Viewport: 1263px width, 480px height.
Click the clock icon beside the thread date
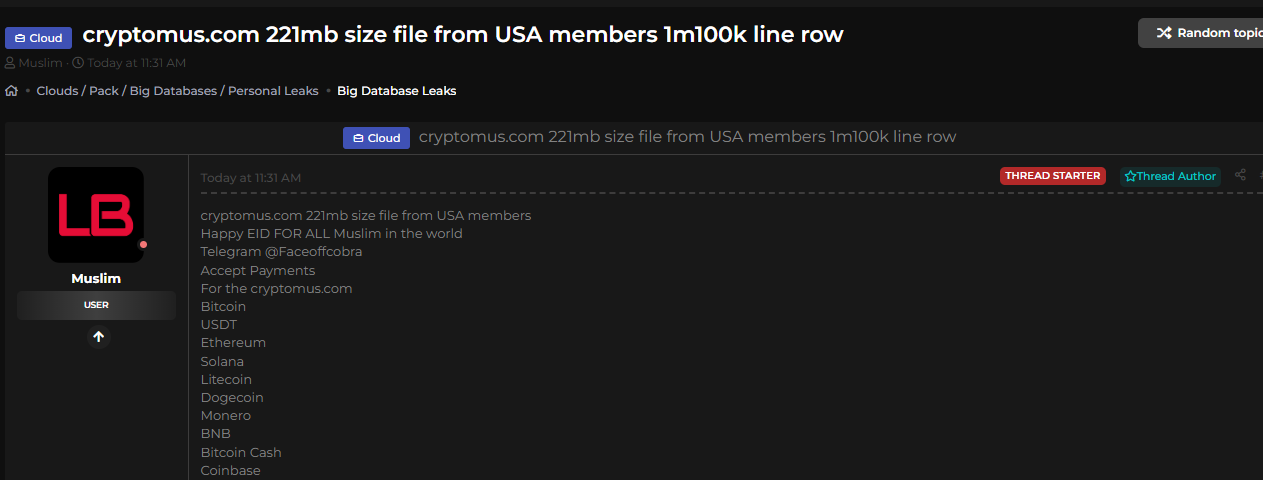point(78,63)
